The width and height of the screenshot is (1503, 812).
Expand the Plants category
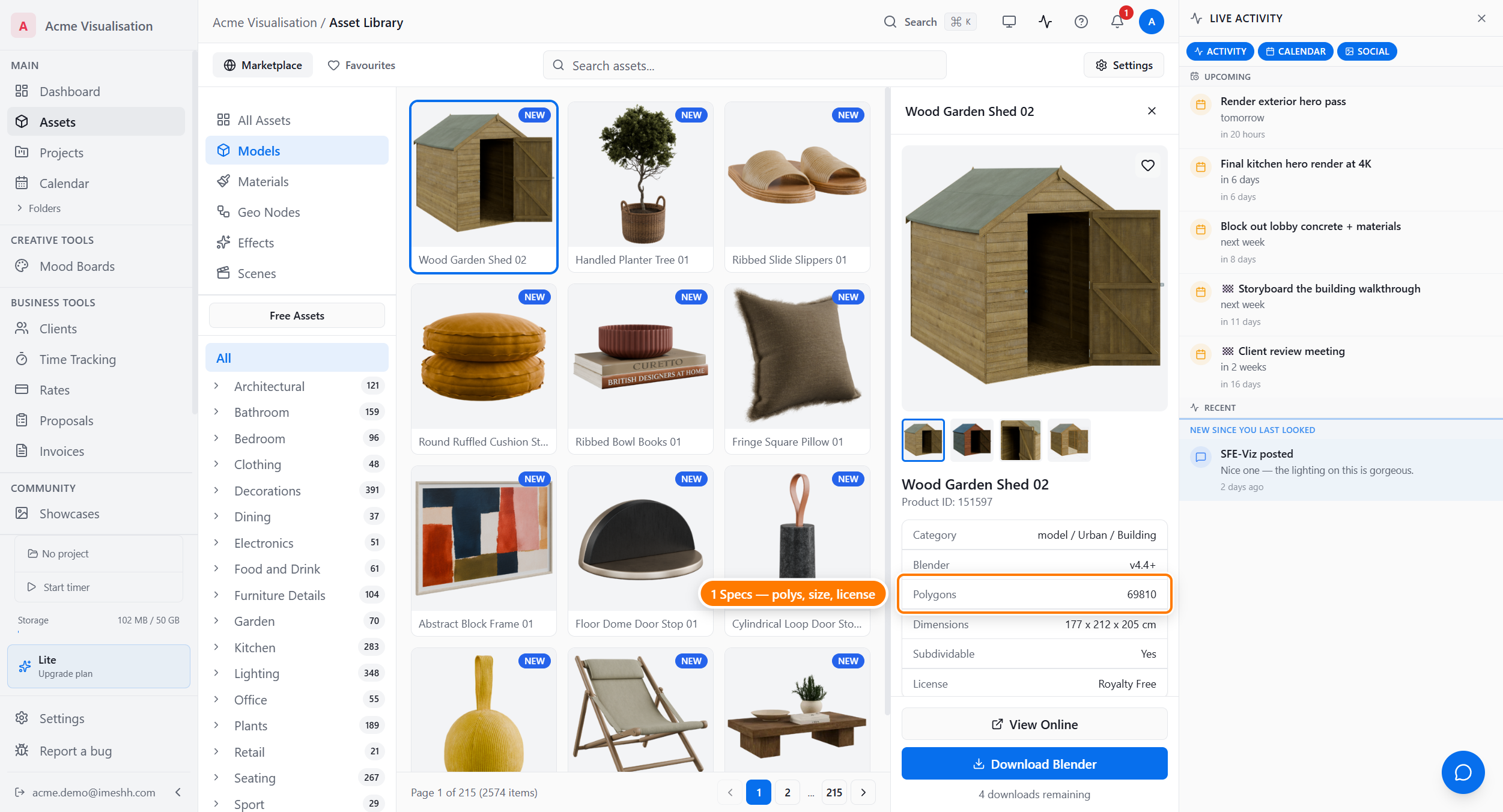[216, 725]
